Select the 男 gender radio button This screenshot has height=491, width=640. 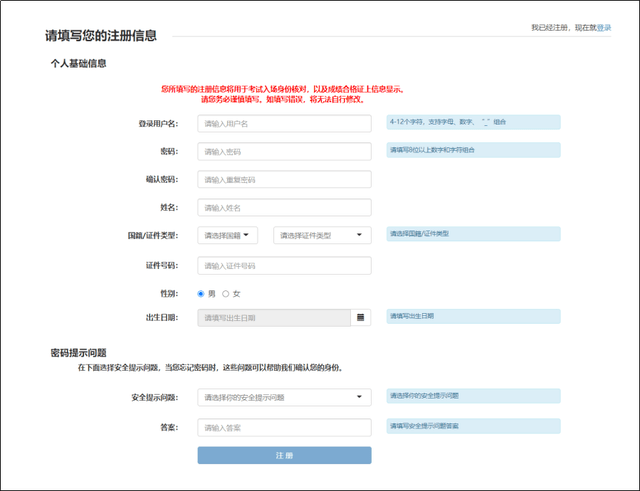click(x=201, y=293)
